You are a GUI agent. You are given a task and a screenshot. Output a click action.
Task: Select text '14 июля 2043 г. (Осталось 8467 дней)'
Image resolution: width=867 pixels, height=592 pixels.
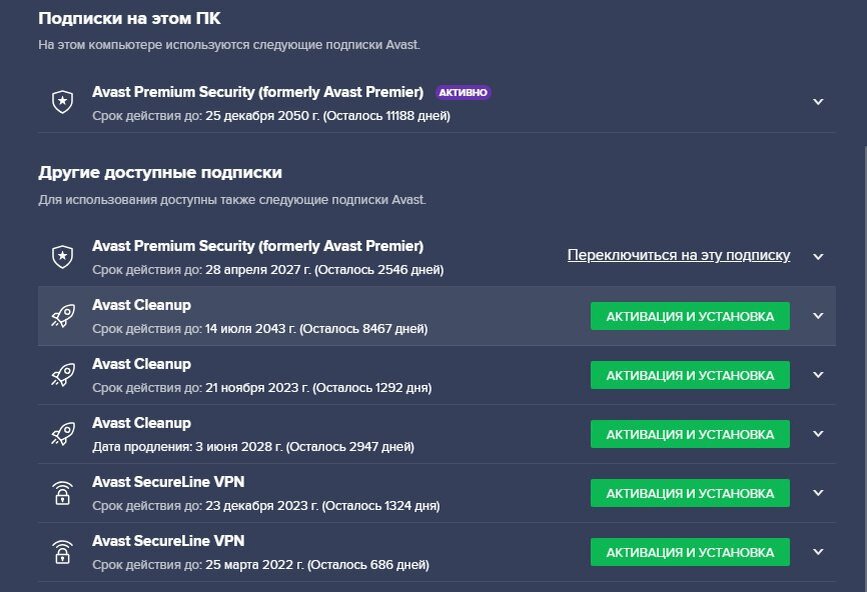pos(316,329)
